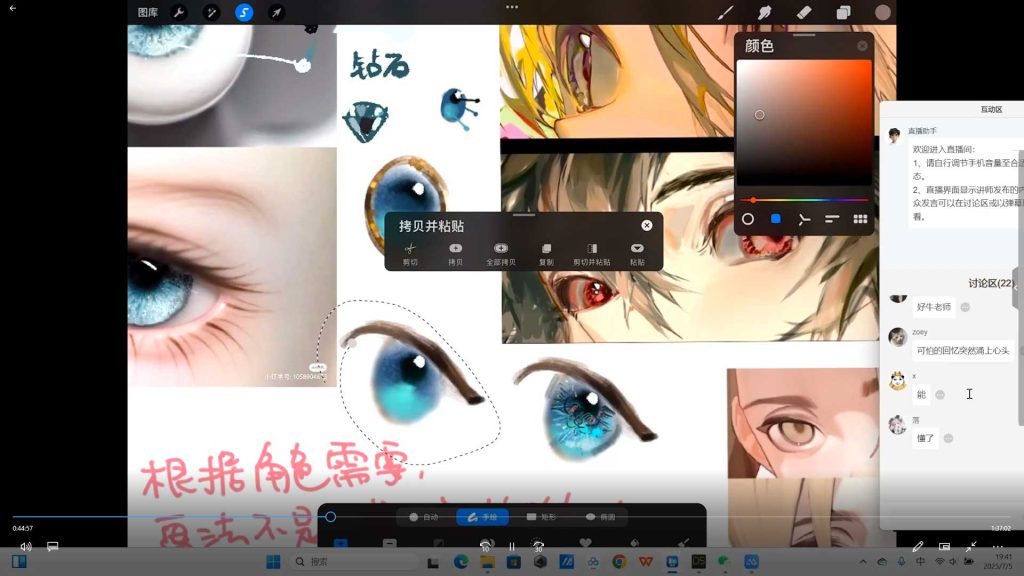This screenshot has width=1024, height=576.
Task: Click the Copy (拷贝) option
Action: click(455, 254)
